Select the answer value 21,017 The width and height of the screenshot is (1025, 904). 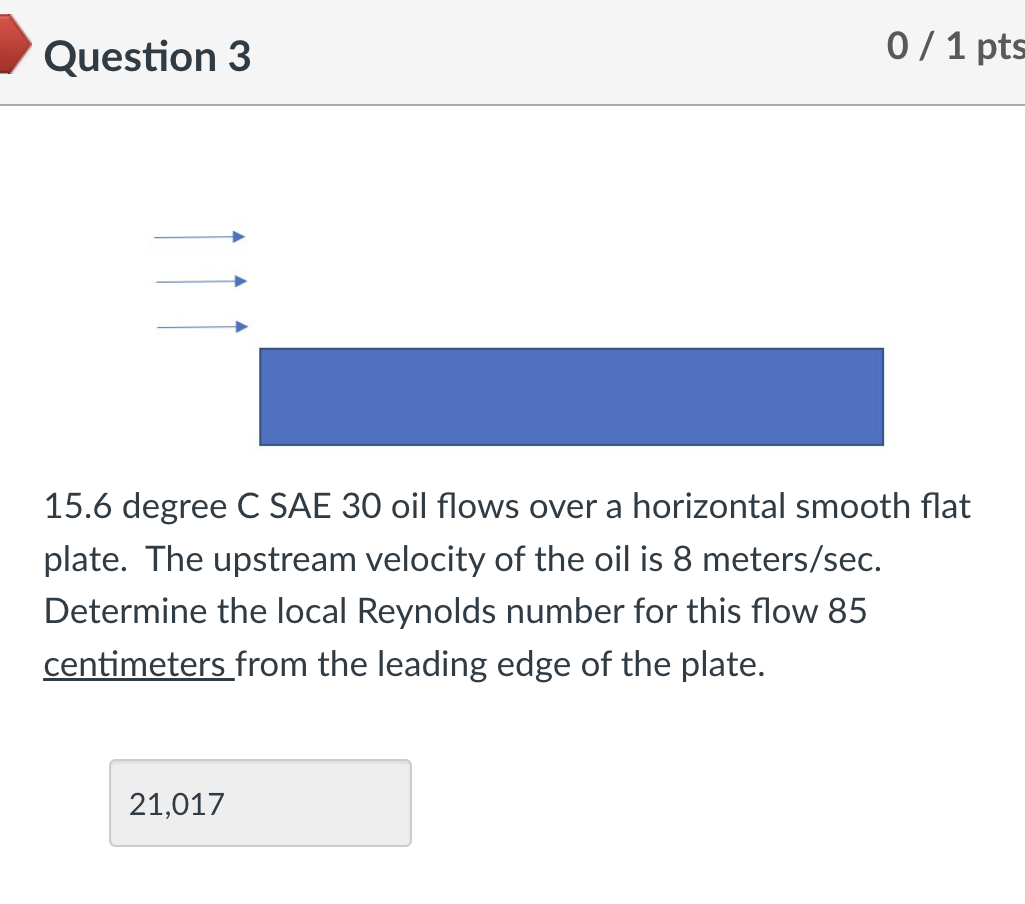click(x=175, y=804)
